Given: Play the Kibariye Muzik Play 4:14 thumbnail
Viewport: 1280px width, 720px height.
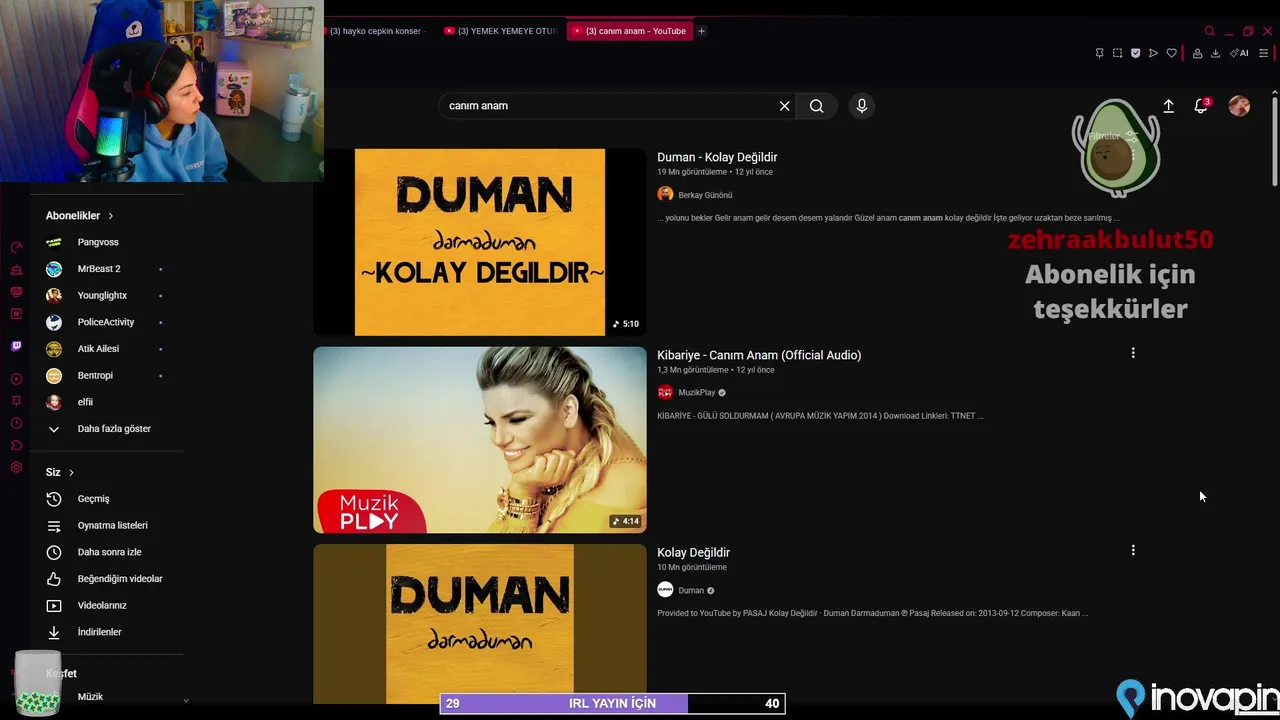Looking at the screenshot, I should [480, 440].
